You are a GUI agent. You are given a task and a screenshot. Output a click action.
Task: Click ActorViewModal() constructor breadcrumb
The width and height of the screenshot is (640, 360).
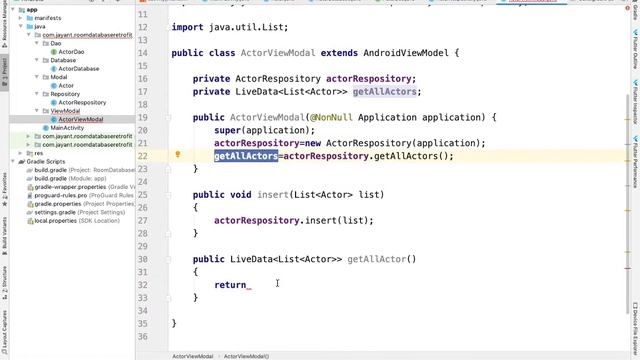click(246, 356)
